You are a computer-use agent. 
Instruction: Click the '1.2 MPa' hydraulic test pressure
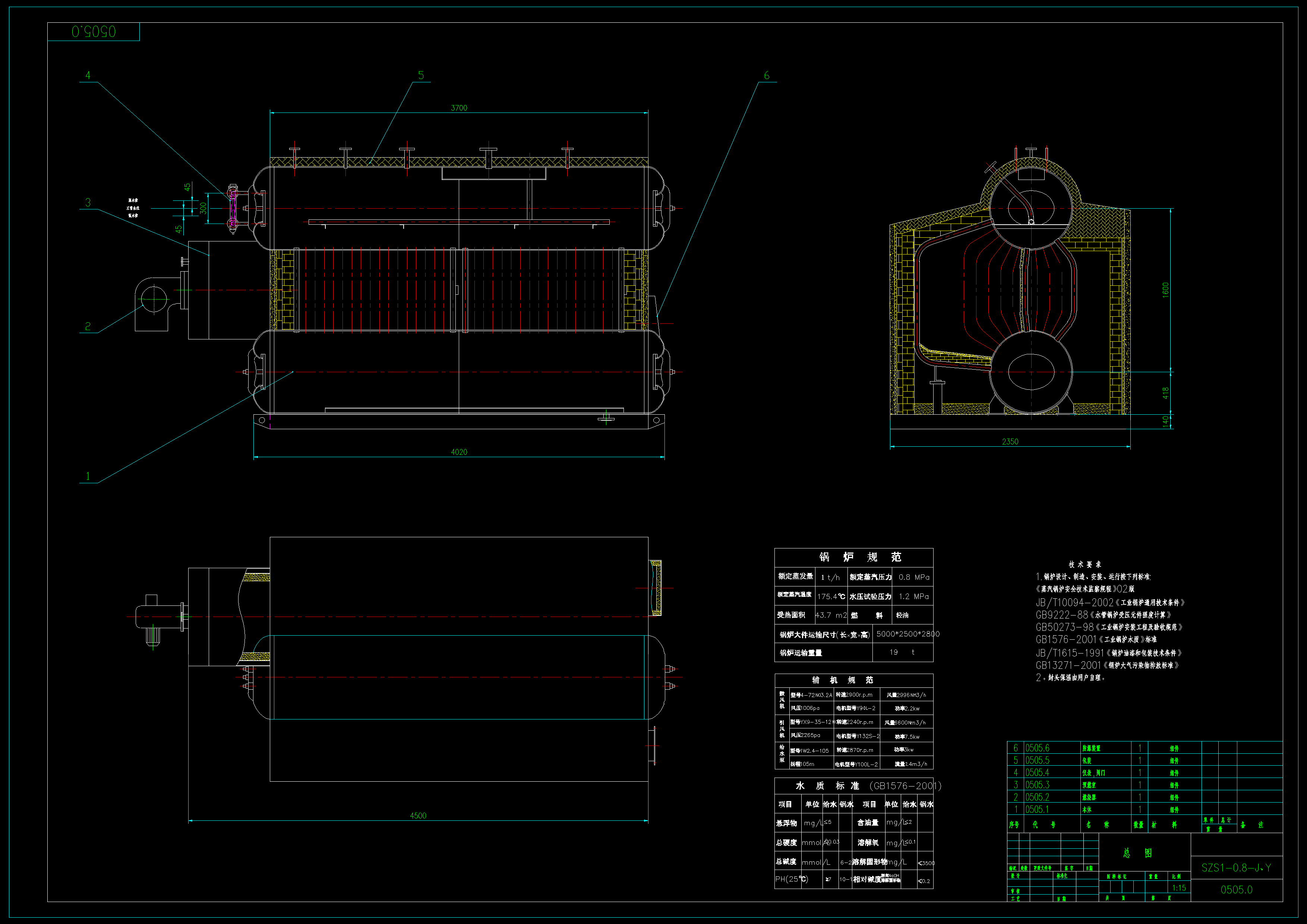coord(914,596)
